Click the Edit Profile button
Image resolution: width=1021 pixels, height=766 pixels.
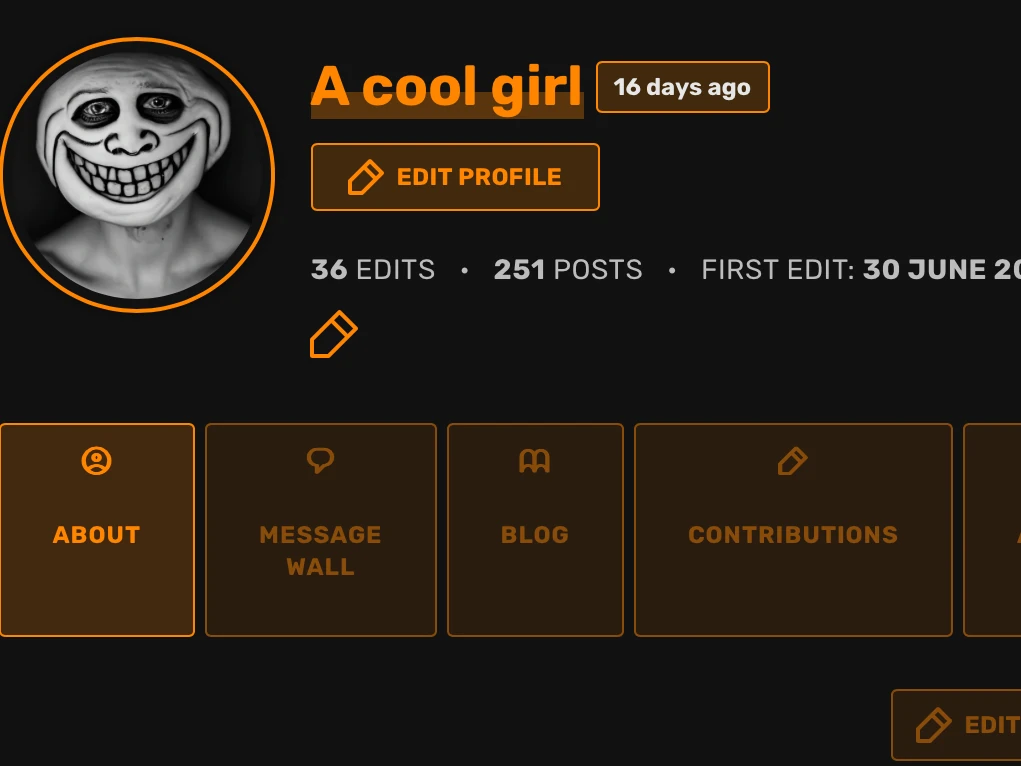(455, 177)
